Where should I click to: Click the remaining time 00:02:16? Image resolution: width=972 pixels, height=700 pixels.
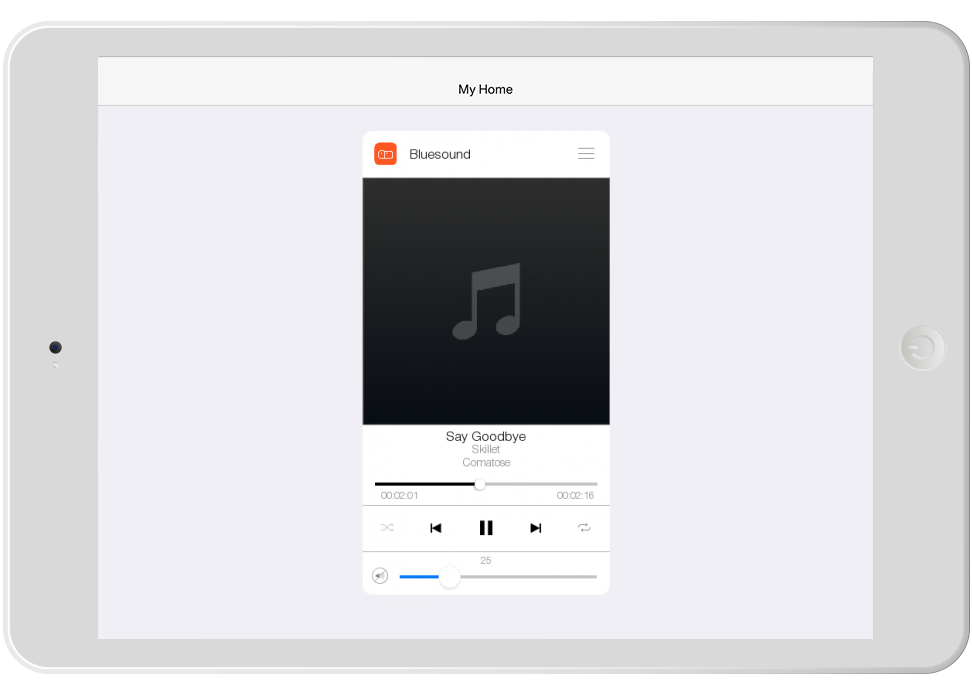[575, 496]
